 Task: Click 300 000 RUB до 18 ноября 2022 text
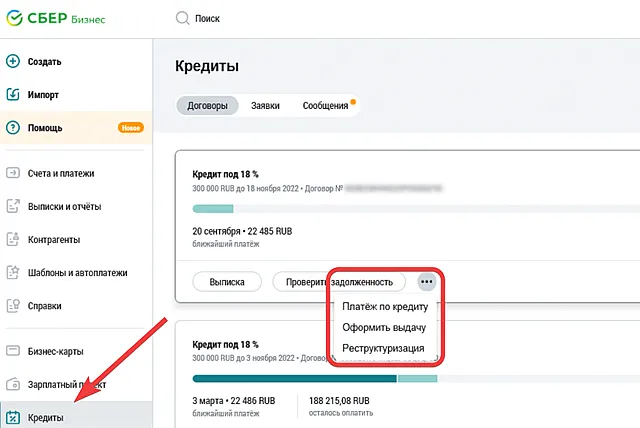click(x=245, y=188)
